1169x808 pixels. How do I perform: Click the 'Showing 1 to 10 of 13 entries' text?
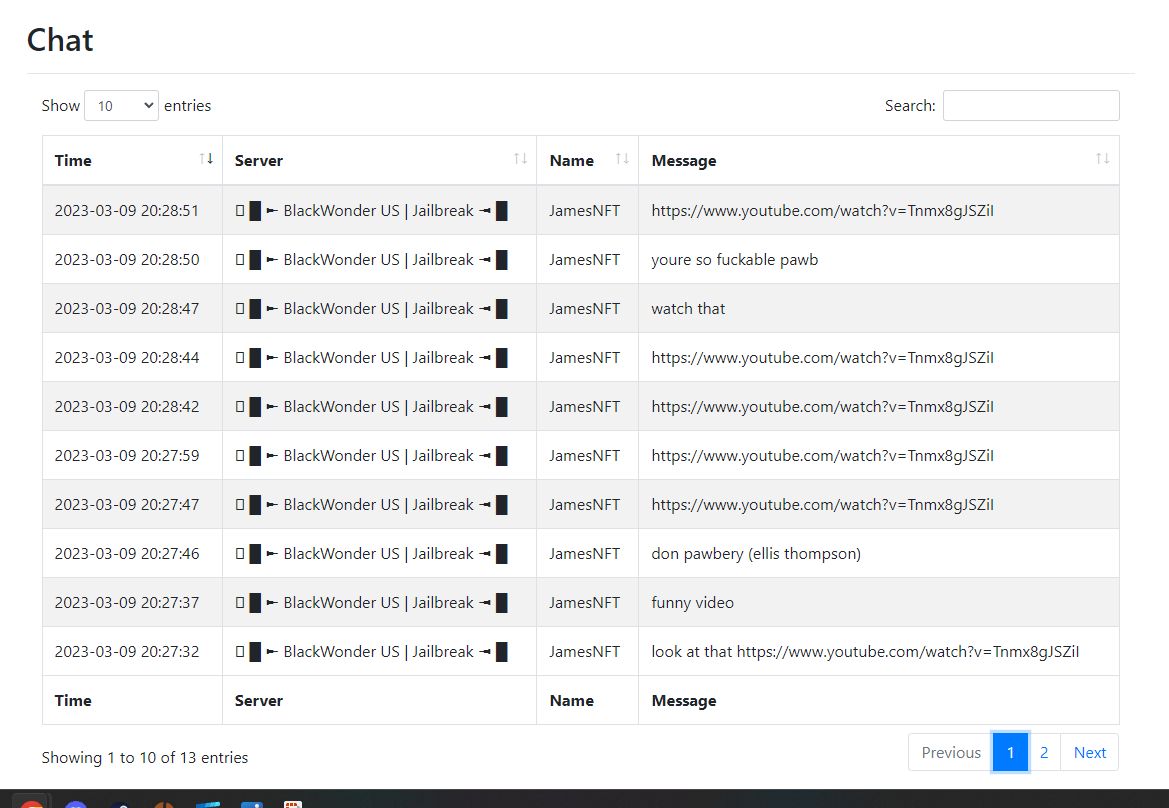pos(145,758)
